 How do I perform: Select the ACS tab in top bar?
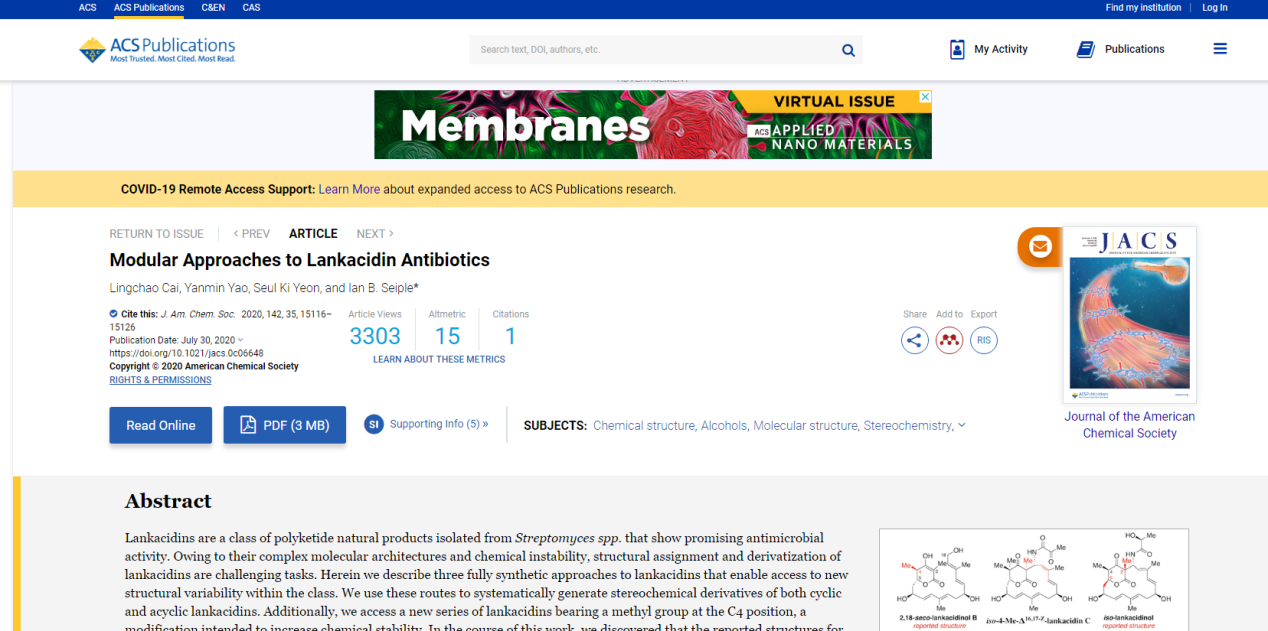[88, 8]
